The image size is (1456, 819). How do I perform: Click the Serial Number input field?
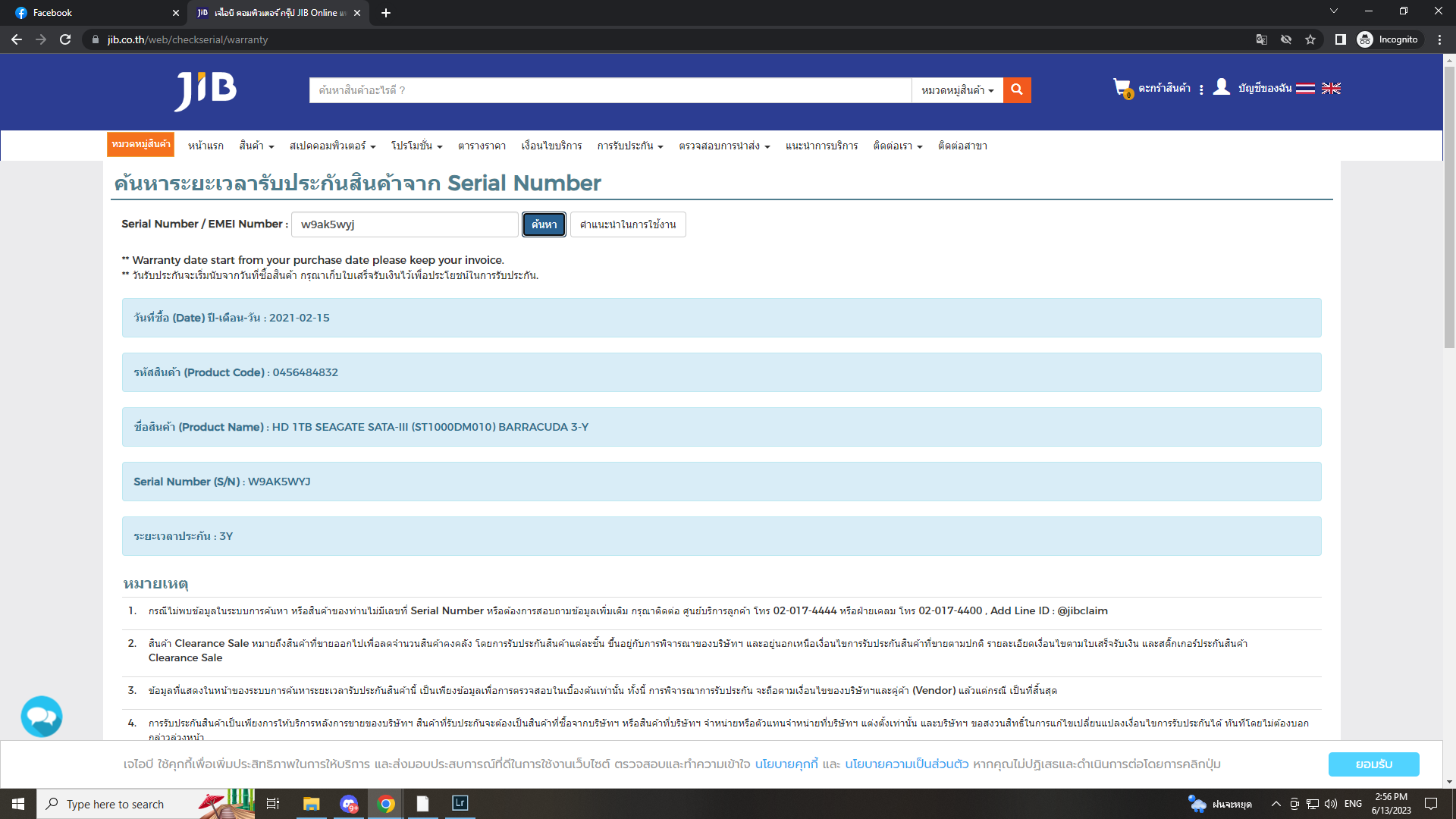[x=404, y=224]
